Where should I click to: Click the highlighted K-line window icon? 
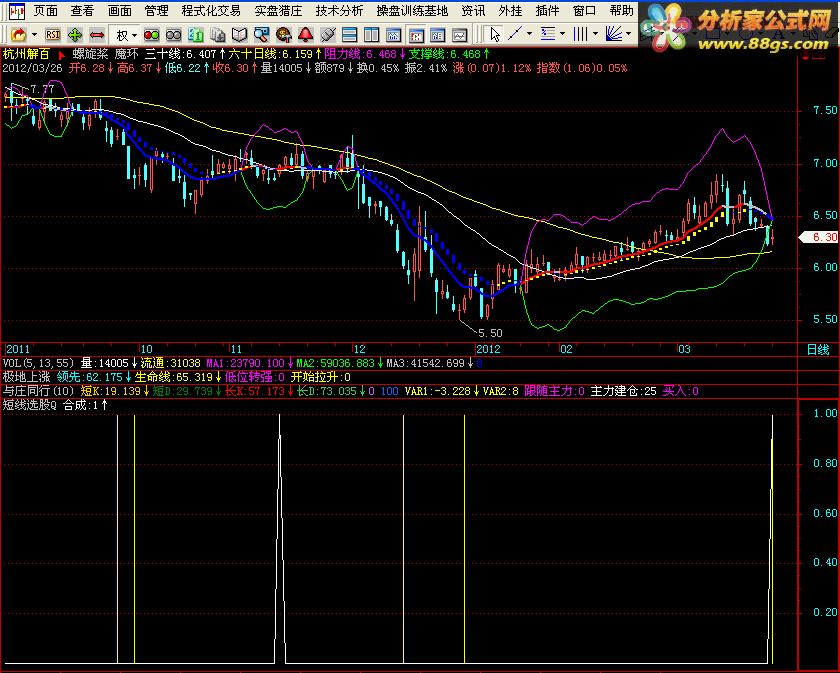coord(416,35)
